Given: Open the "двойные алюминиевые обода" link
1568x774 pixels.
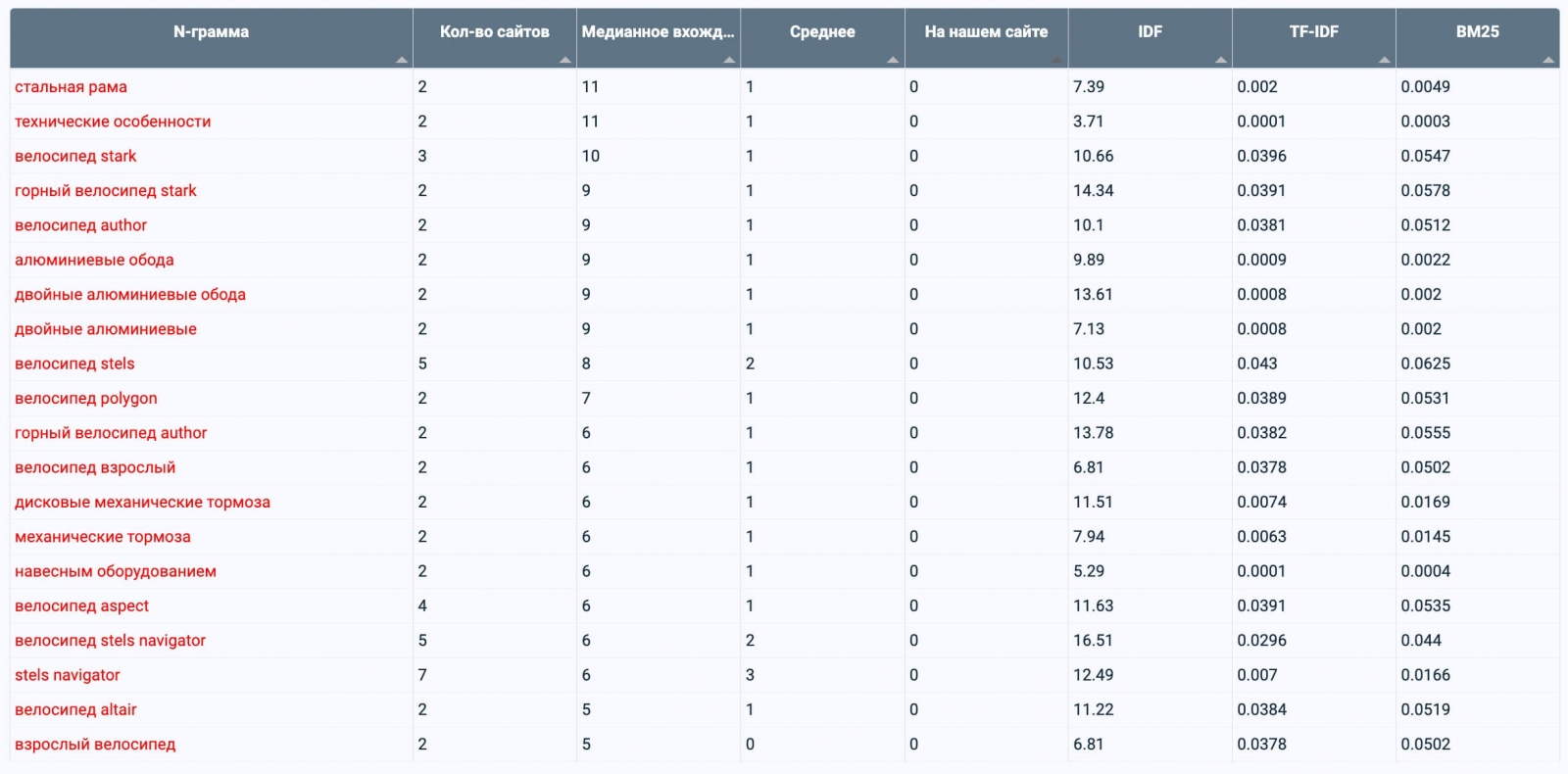Looking at the screenshot, I should [x=130, y=295].
